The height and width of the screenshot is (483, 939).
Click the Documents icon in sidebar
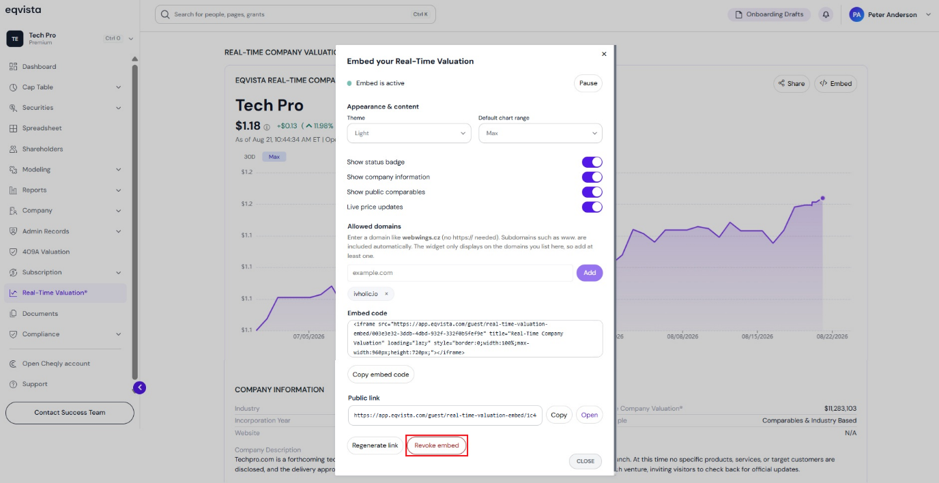click(x=13, y=314)
